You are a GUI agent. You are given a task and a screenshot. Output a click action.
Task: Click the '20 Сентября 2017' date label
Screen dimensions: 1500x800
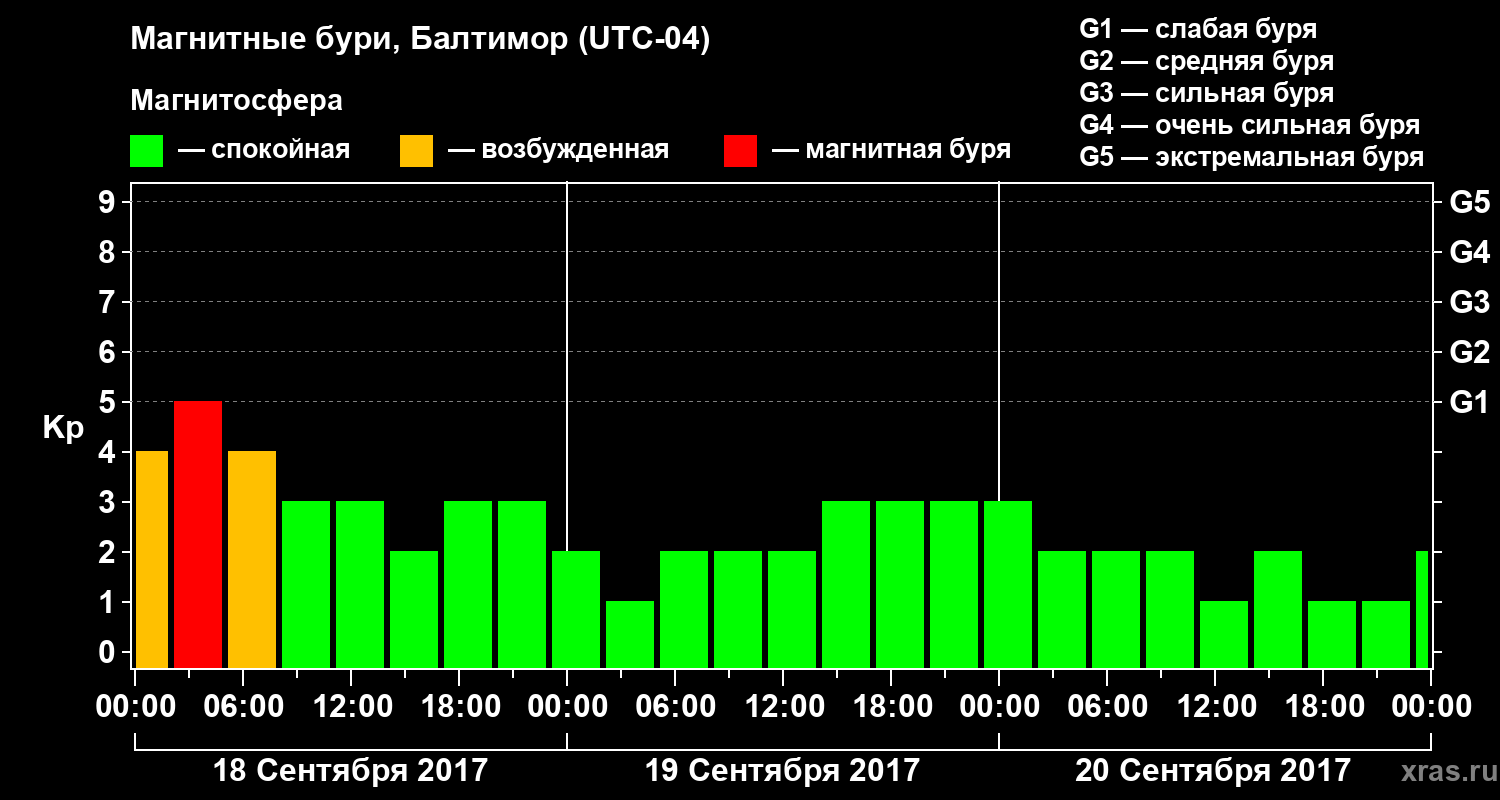(1213, 771)
